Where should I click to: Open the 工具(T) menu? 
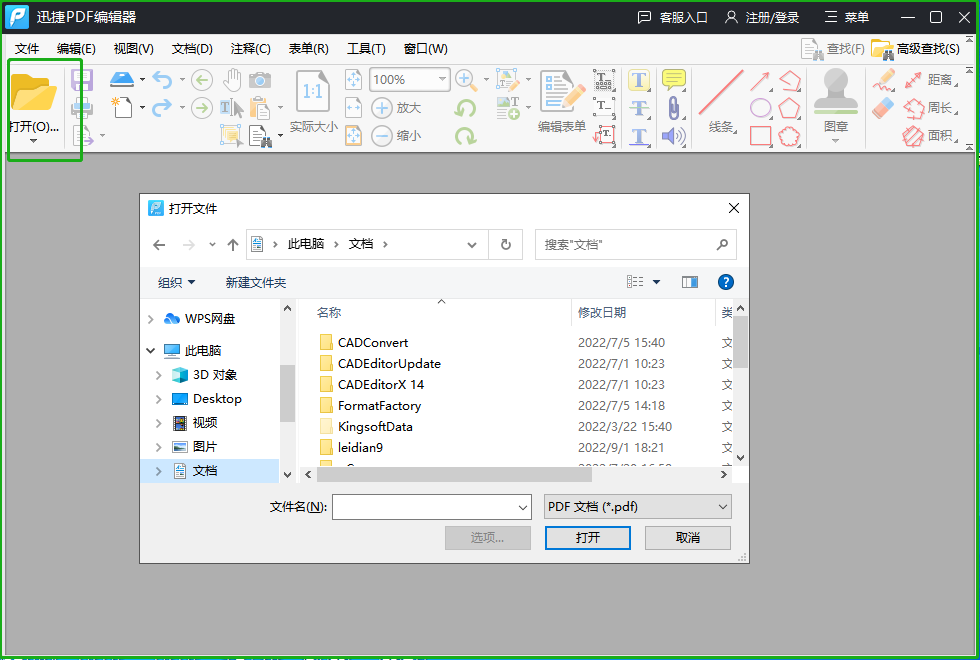tap(366, 49)
